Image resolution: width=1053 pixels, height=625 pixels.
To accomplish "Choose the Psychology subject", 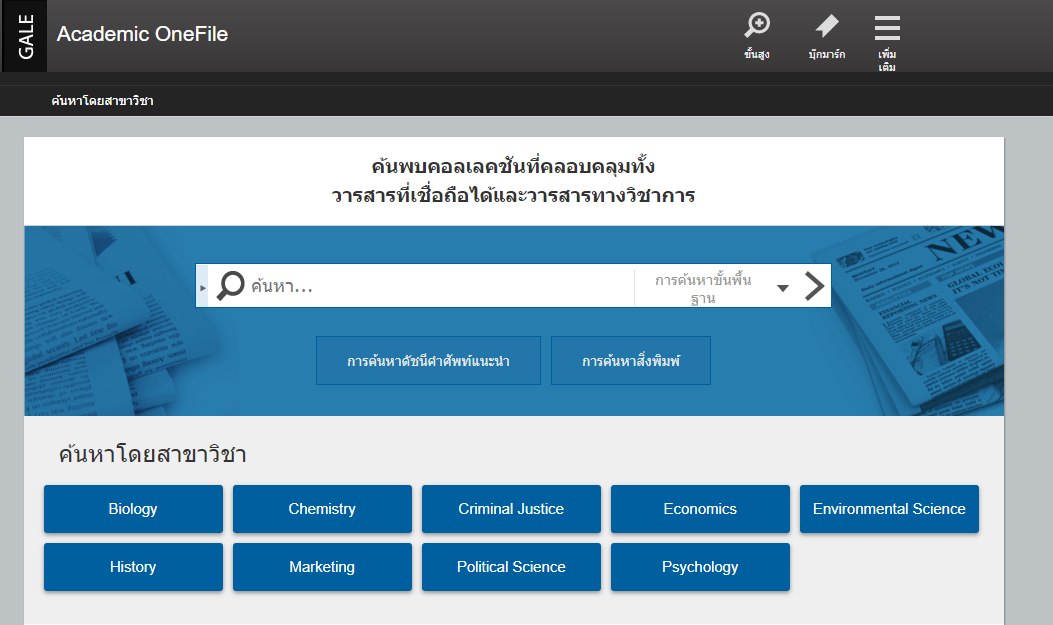I will tap(700, 567).
